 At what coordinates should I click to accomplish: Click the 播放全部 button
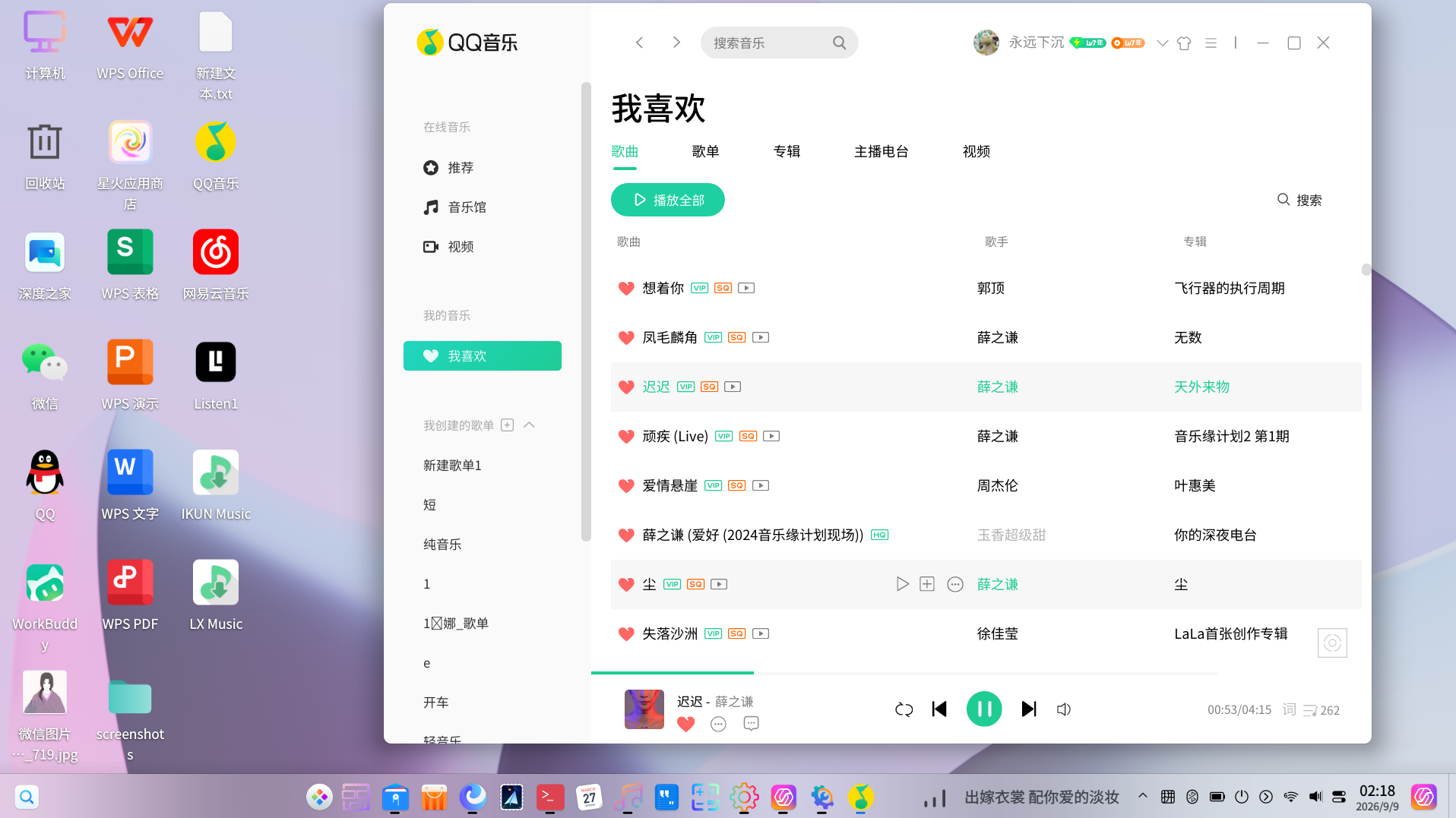668,200
